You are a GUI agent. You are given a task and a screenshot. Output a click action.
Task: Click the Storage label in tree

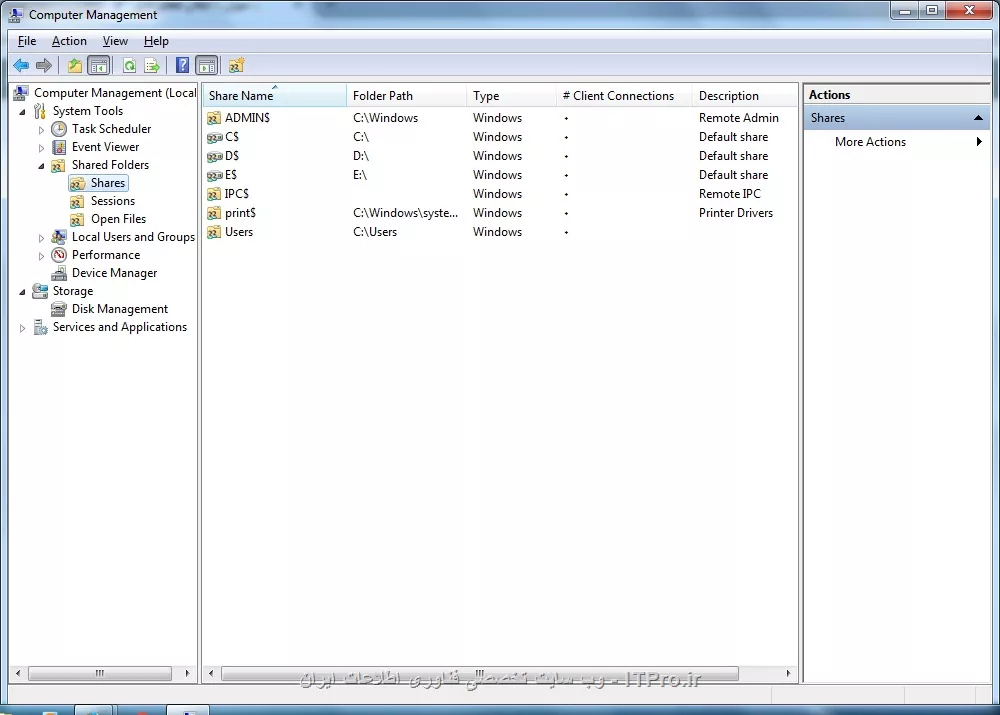click(73, 291)
